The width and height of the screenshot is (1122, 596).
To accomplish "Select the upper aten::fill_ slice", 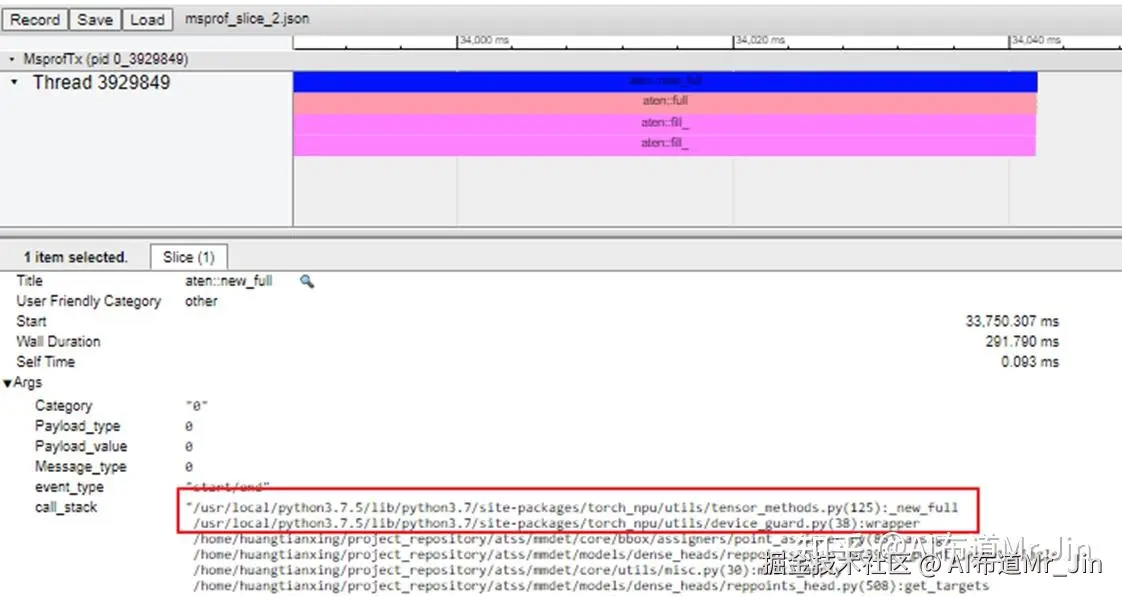I will click(x=665, y=124).
